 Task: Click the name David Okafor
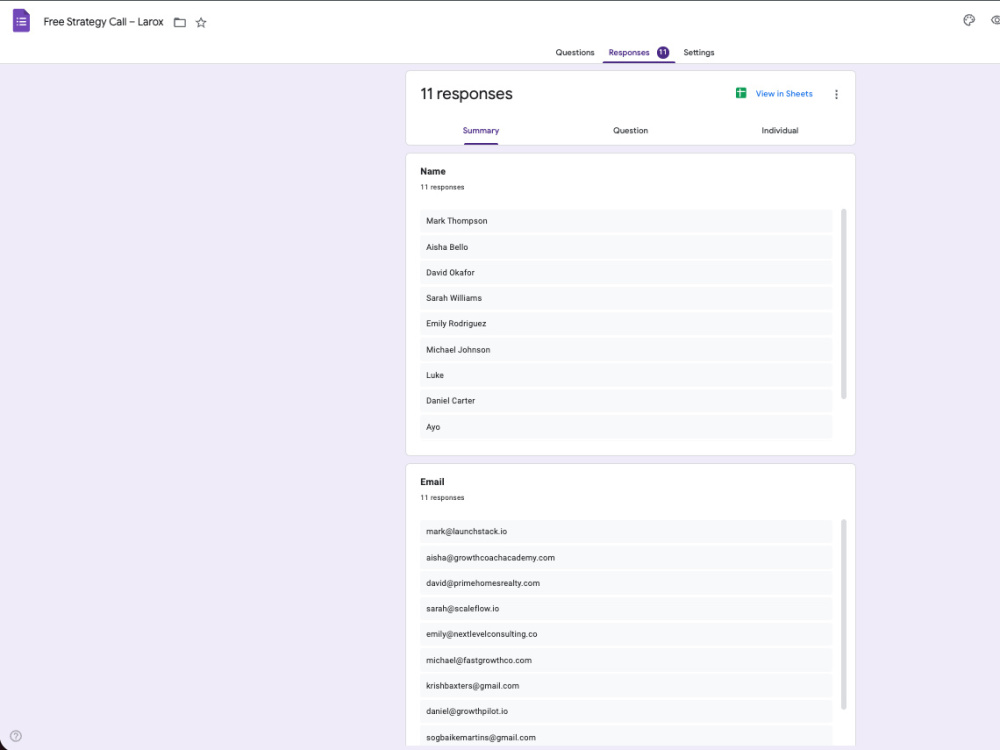pos(450,272)
